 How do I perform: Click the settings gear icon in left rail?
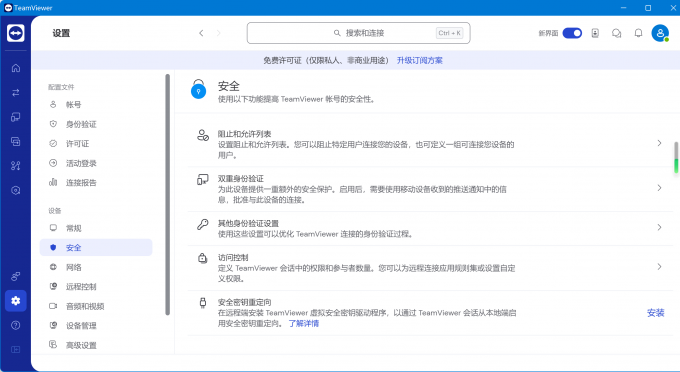tap(16, 300)
